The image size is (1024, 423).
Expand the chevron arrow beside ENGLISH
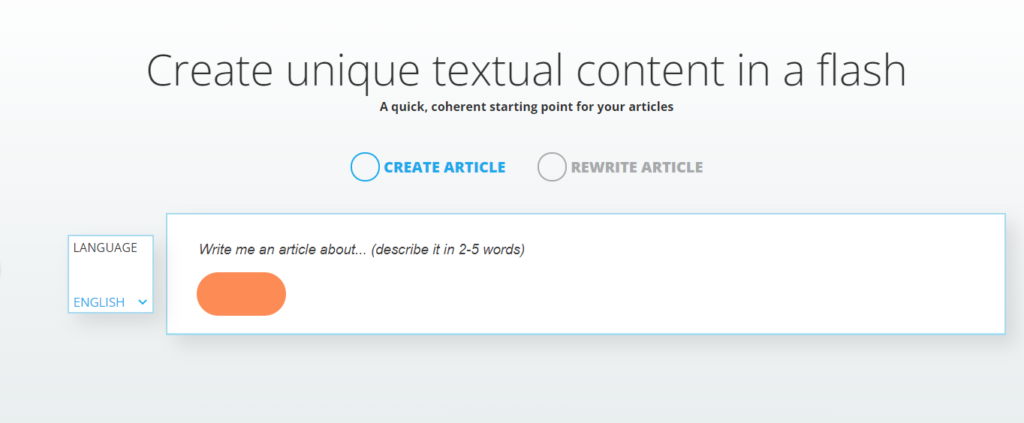(x=143, y=301)
